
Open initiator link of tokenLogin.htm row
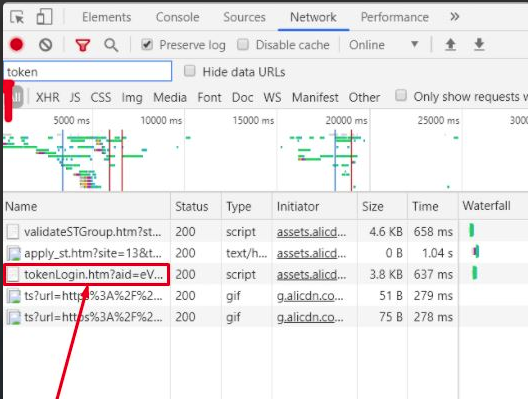pyautogui.click(x=311, y=274)
